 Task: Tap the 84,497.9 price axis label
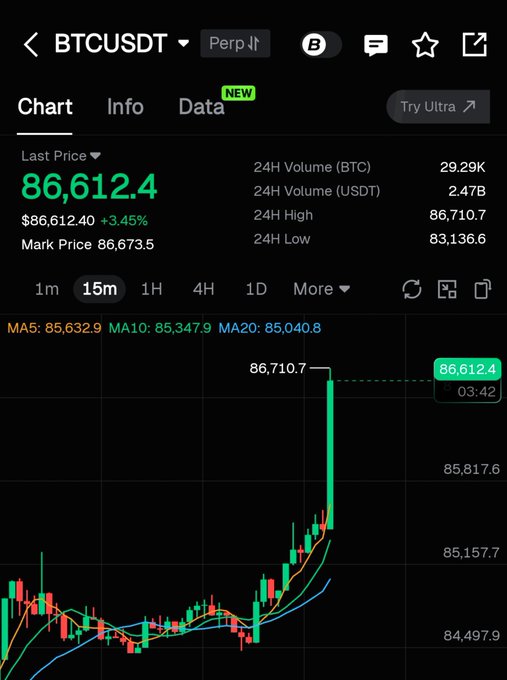click(471, 636)
